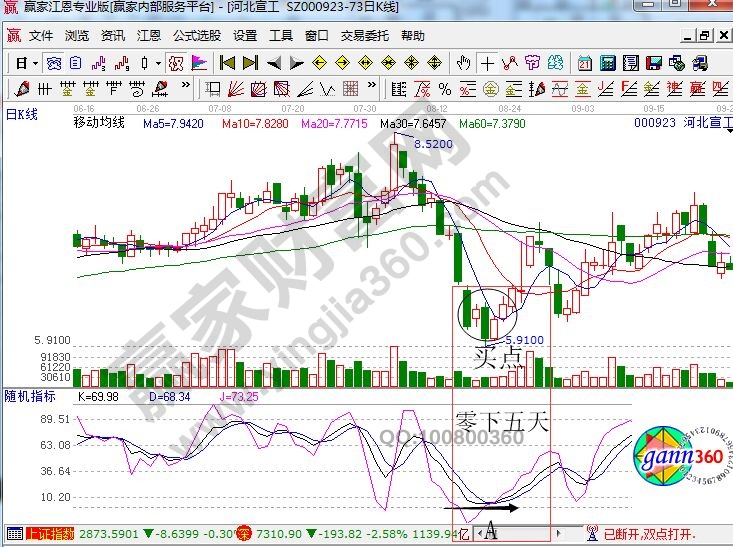Open the calendar icon showing 21
733x547 pixels.
(585, 62)
